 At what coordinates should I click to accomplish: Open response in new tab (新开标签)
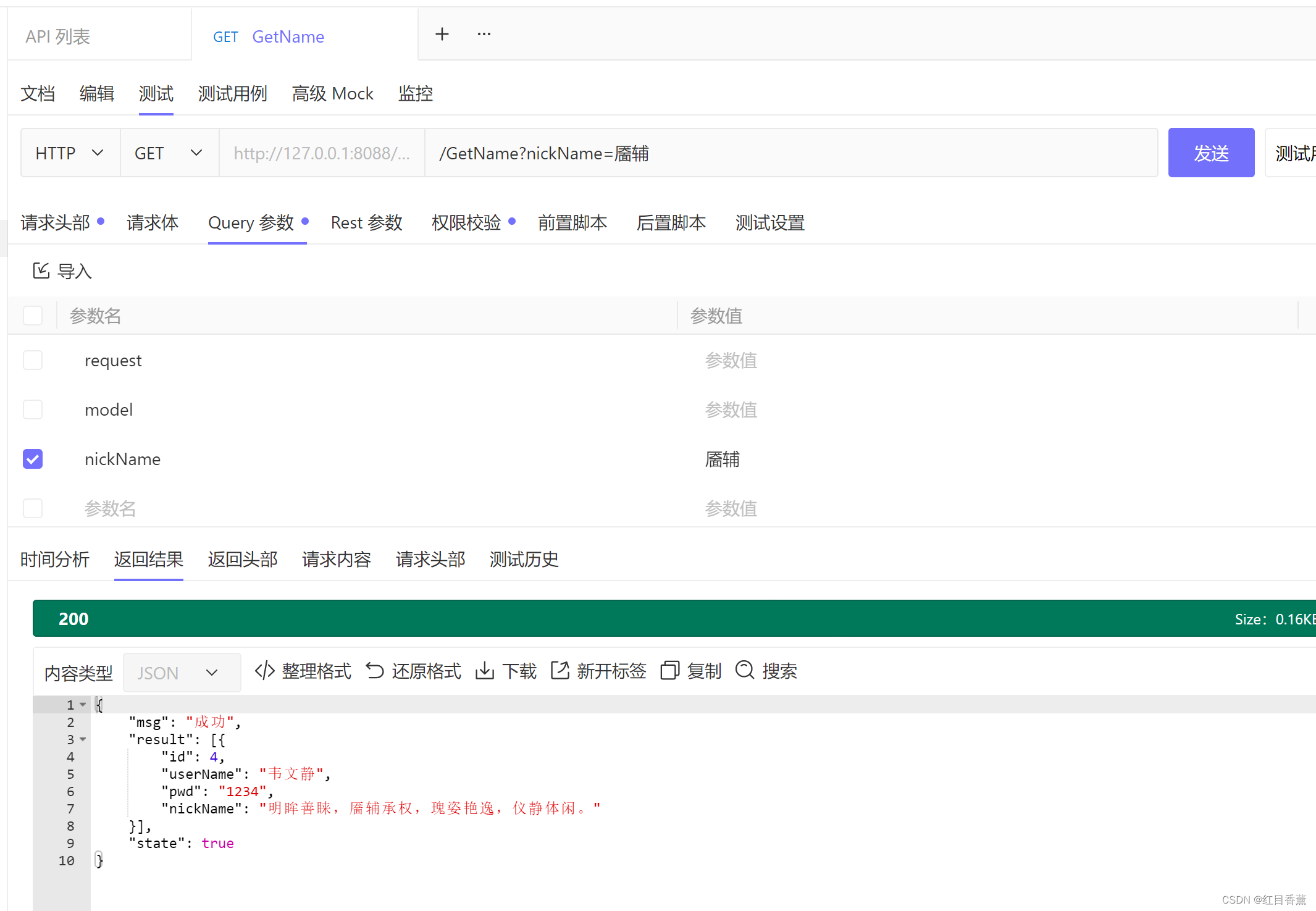click(x=560, y=670)
